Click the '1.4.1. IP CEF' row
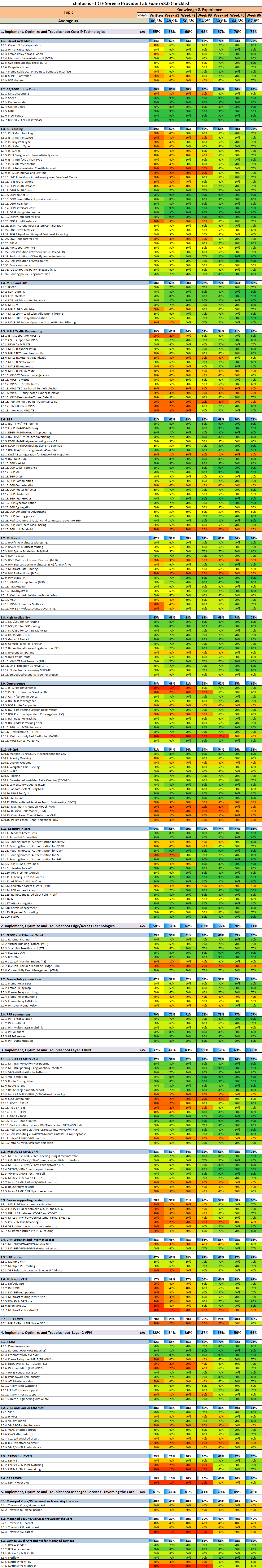The image size is (262, 1568). point(68,287)
